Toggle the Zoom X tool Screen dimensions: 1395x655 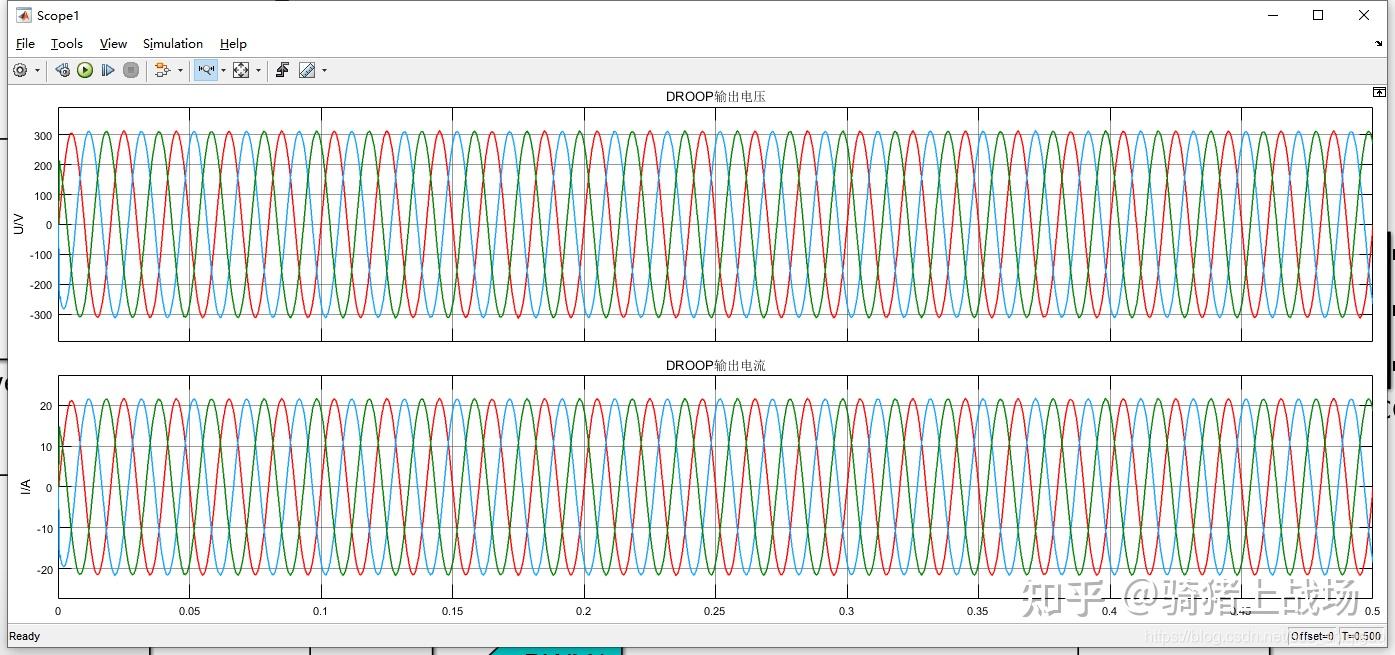pos(205,70)
